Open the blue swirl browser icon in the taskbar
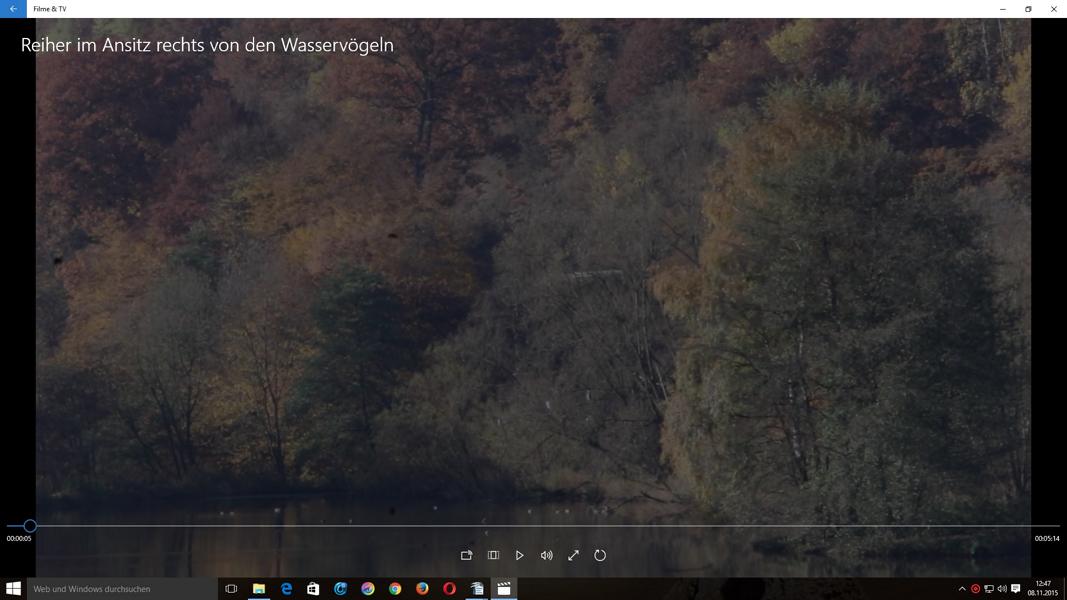 (x=340, y=588)
